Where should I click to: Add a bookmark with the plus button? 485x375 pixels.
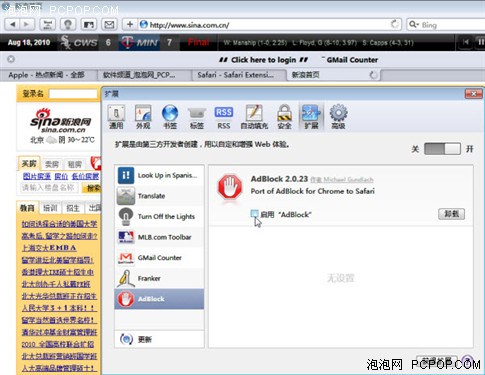click(130, 24)
